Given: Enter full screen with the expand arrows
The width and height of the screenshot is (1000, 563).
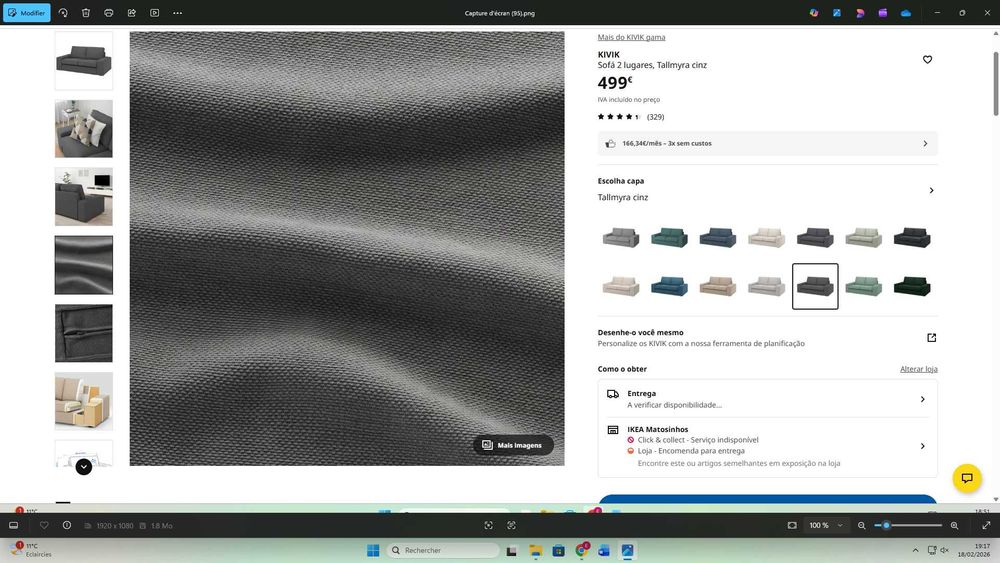Looking at the screenshot, I should 986,525.
